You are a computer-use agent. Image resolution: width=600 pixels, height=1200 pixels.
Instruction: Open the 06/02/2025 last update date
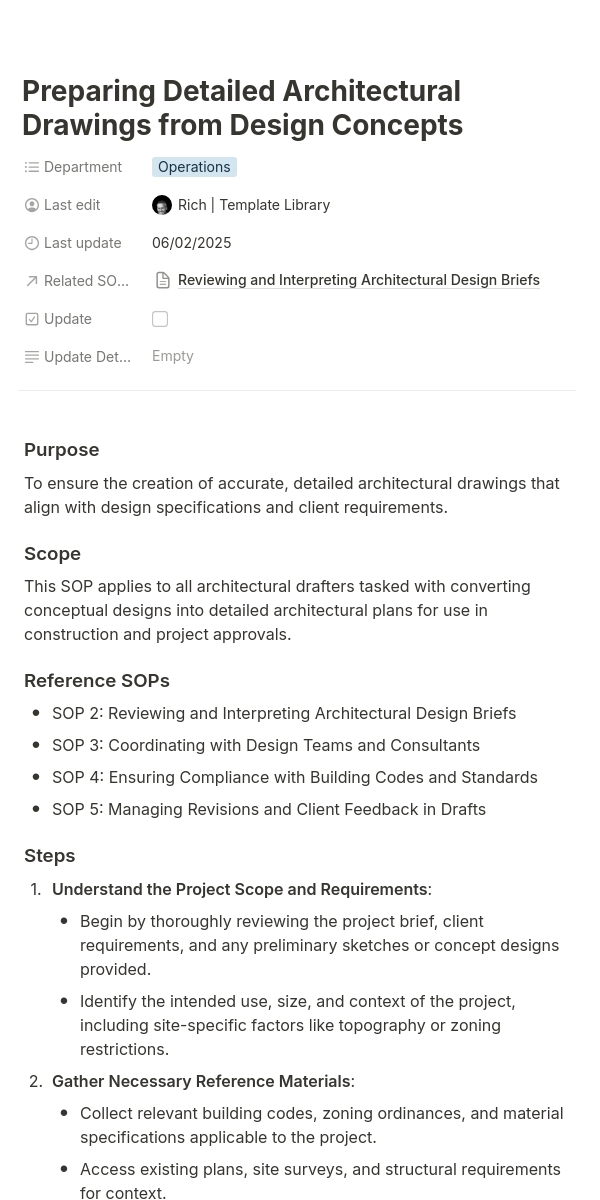click(191, 243)
